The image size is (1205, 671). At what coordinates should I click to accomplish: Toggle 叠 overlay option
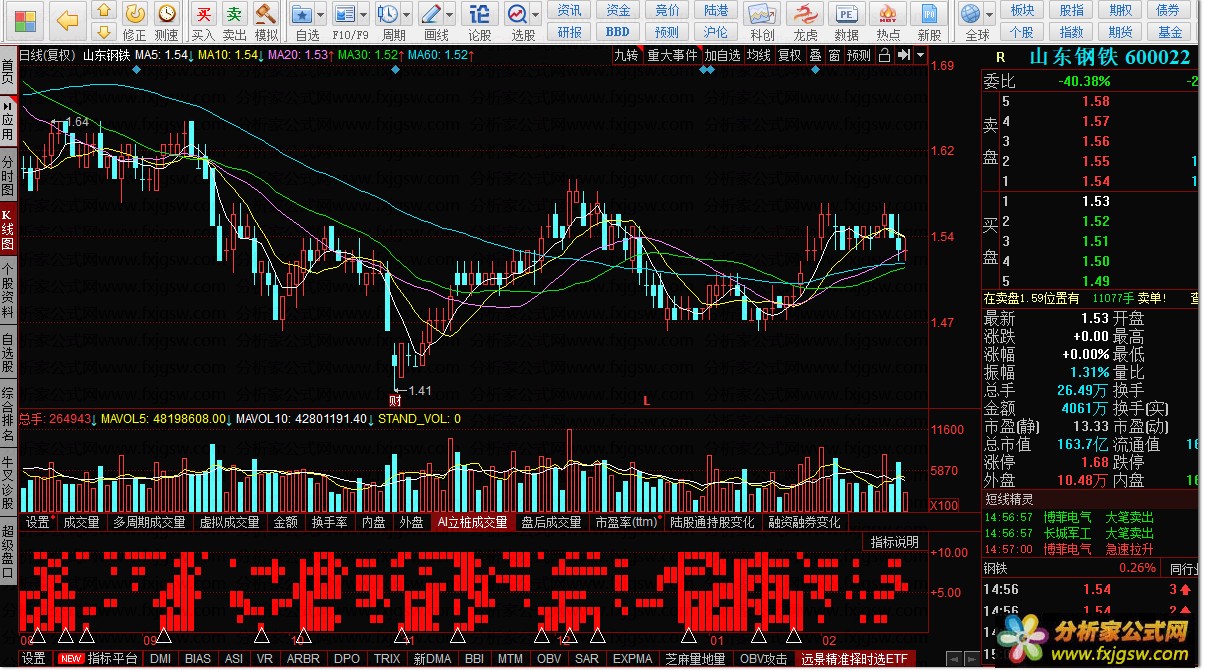click(815, 55)
